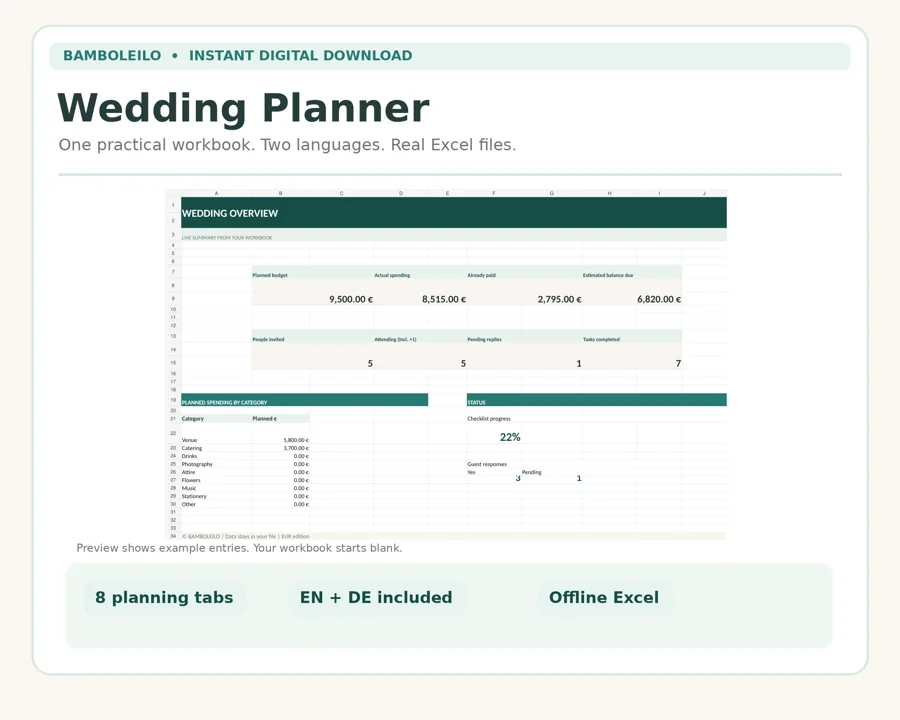Select the Venue category row
Screen dimensions: 900x720
(x=245, y=440)
